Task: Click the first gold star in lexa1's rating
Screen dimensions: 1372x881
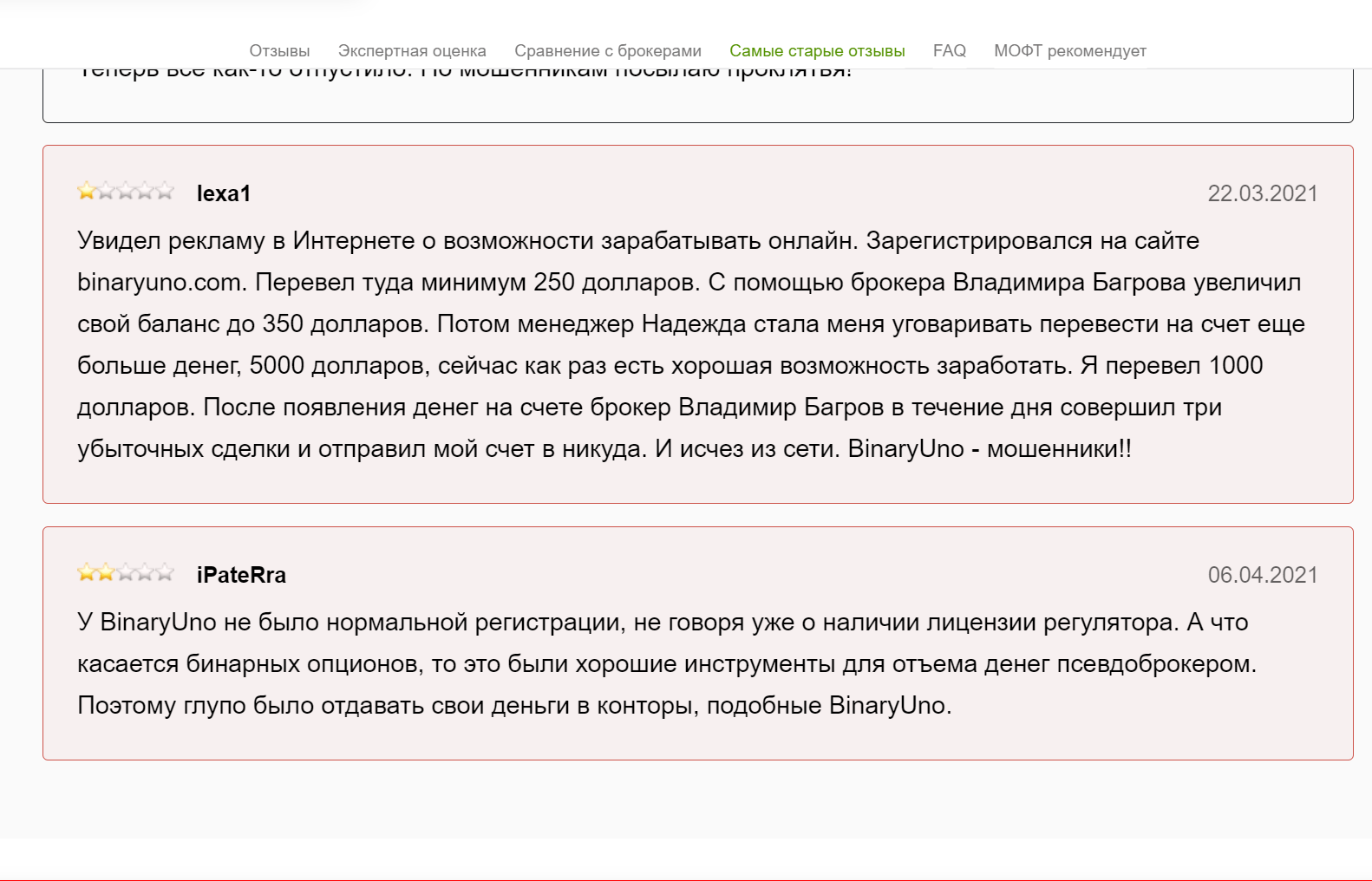Action: [87, 191]
